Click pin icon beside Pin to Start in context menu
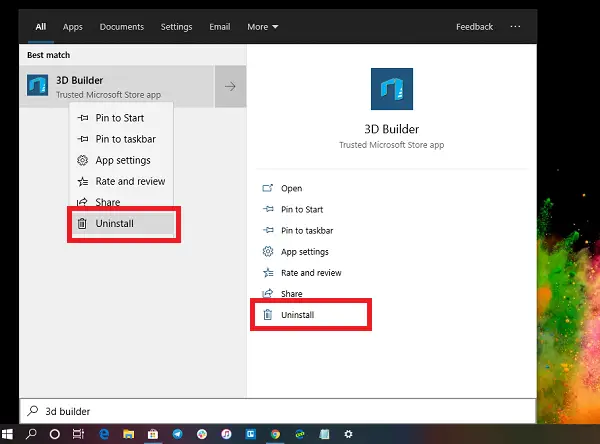The width and height of the screenshot is (600, 444). 83,118
